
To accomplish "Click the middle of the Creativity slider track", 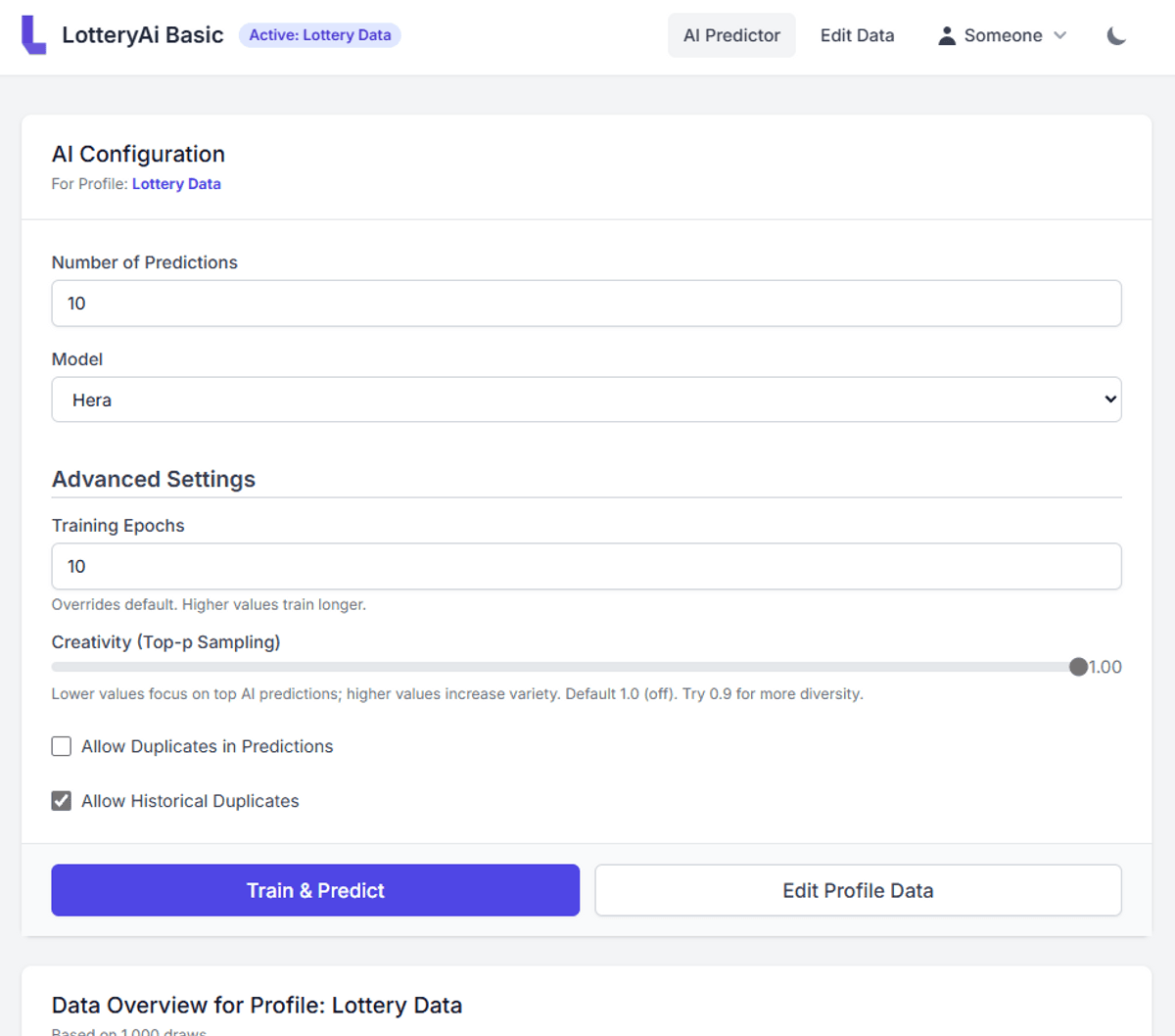I will [x=565, y=667].
